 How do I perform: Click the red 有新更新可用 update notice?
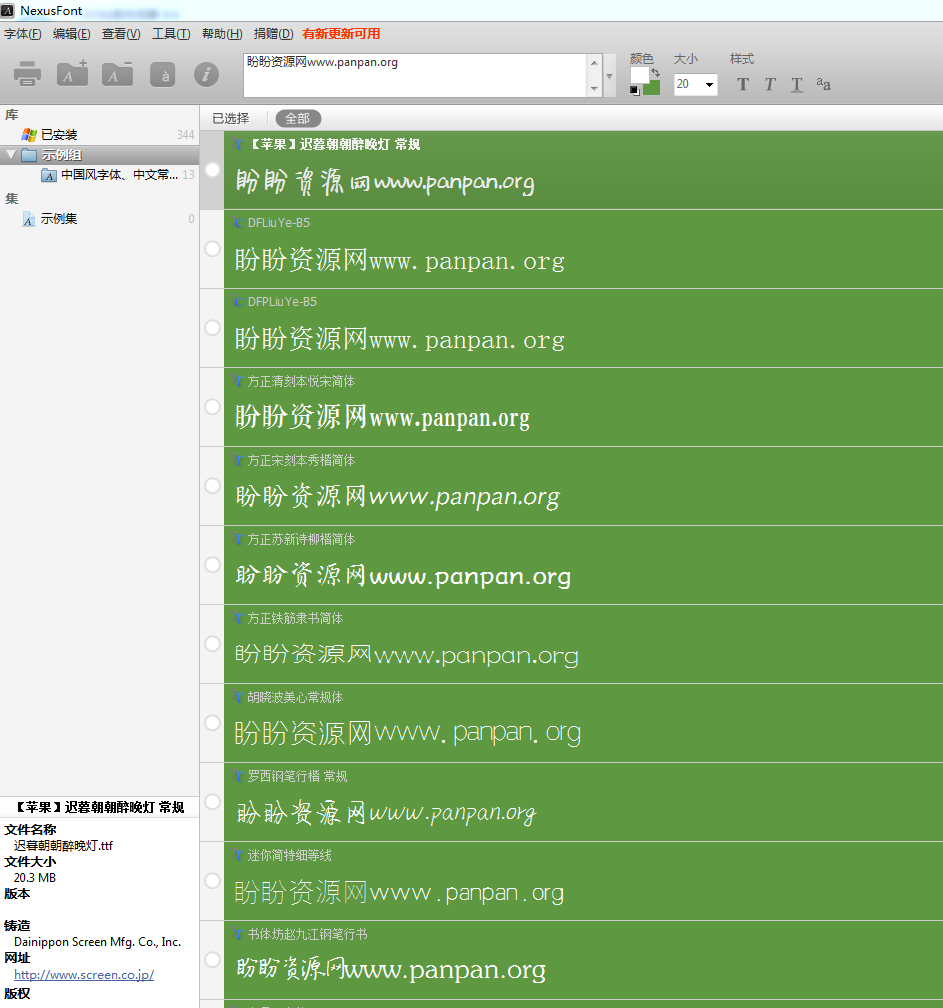pyautogui.click(x=341, y=34)
